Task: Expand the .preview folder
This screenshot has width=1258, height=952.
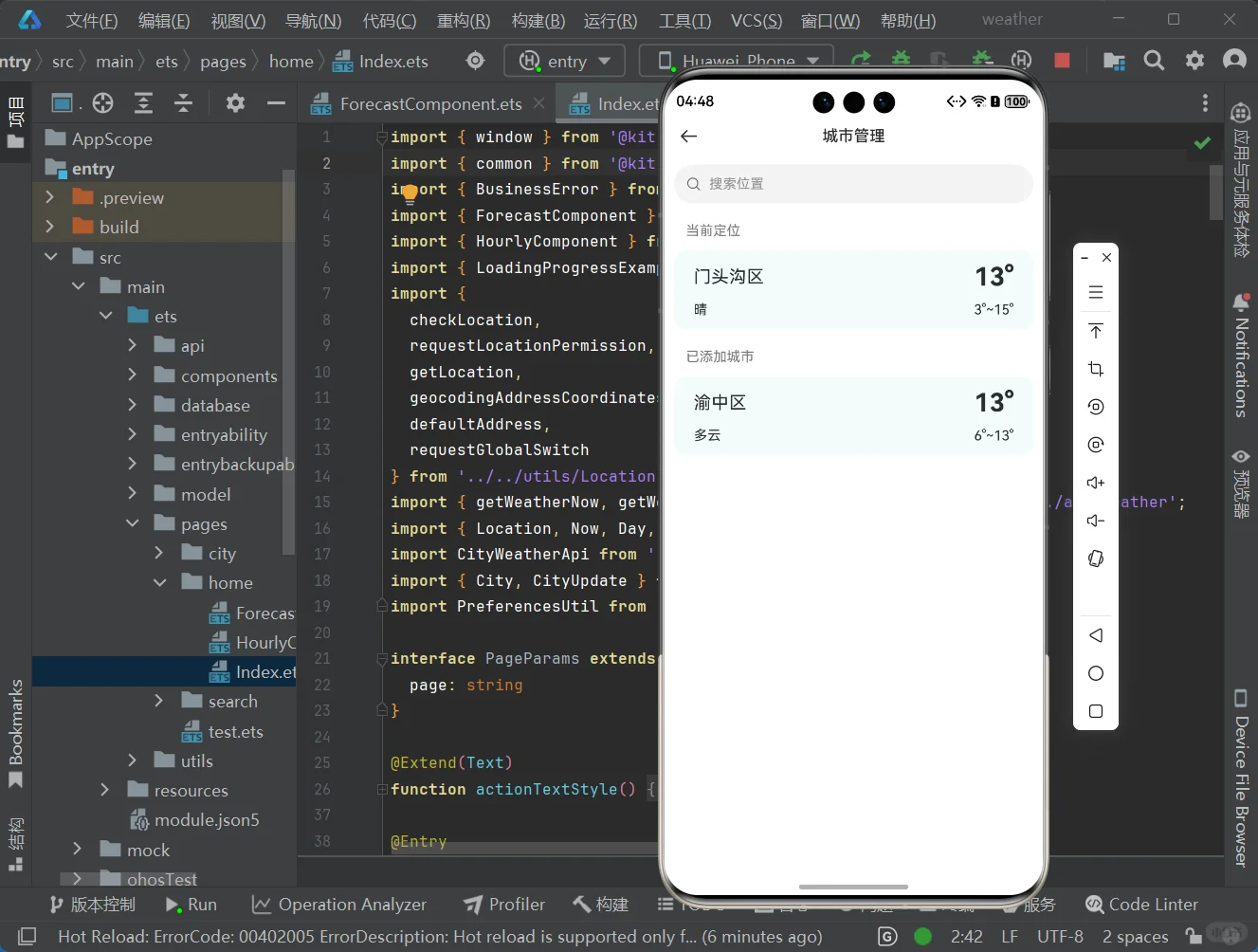Action: [50, 197]
